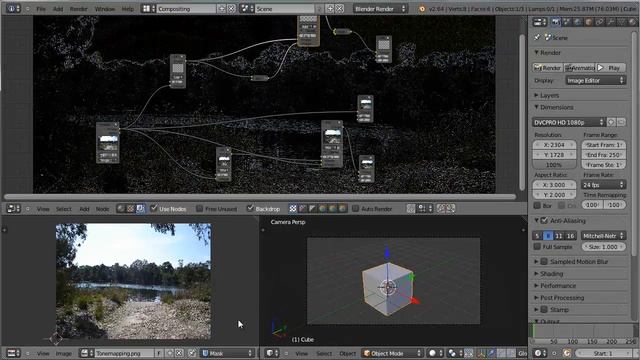This screenshot has width=640, height=360.
Task: Click the delete screen layout X icon
Action: (x=231, y=9)
